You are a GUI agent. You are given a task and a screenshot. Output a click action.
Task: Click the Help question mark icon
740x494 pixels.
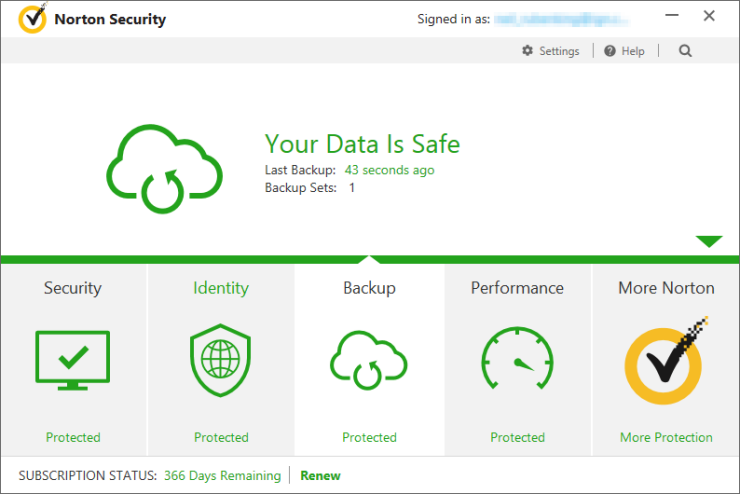click(610, 51)
